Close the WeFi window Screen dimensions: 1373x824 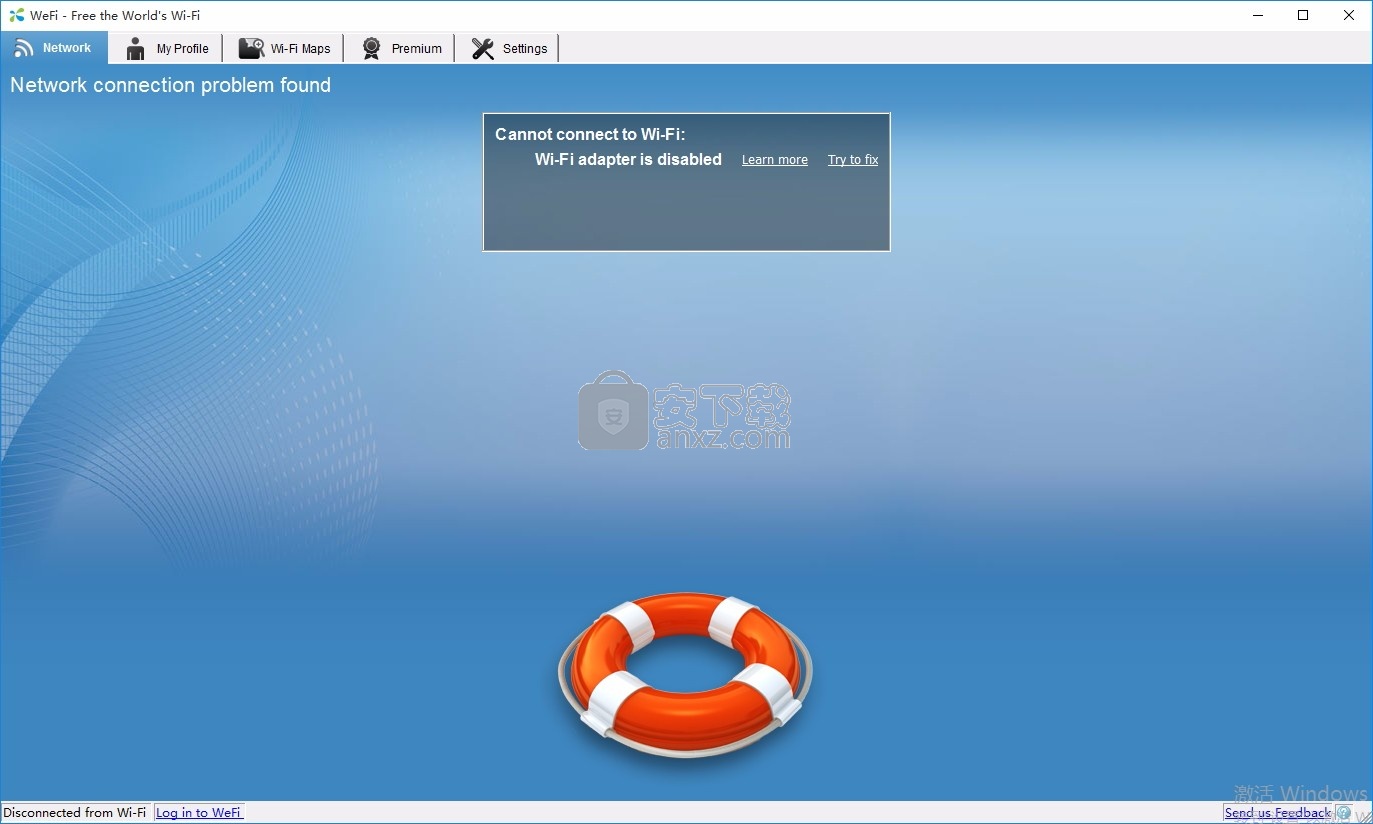[1349, 15]
